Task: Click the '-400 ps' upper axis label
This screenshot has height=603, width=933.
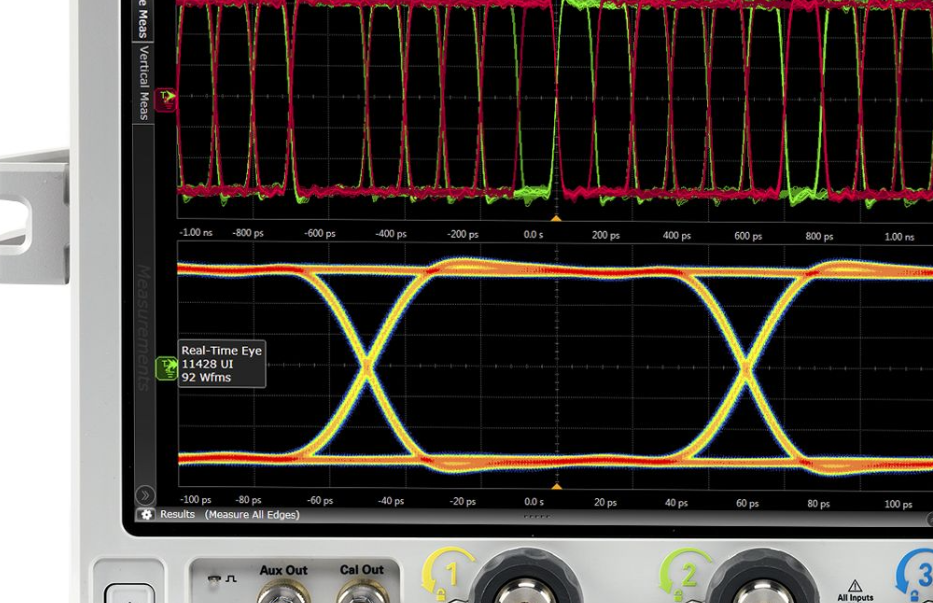Action: 391,234
